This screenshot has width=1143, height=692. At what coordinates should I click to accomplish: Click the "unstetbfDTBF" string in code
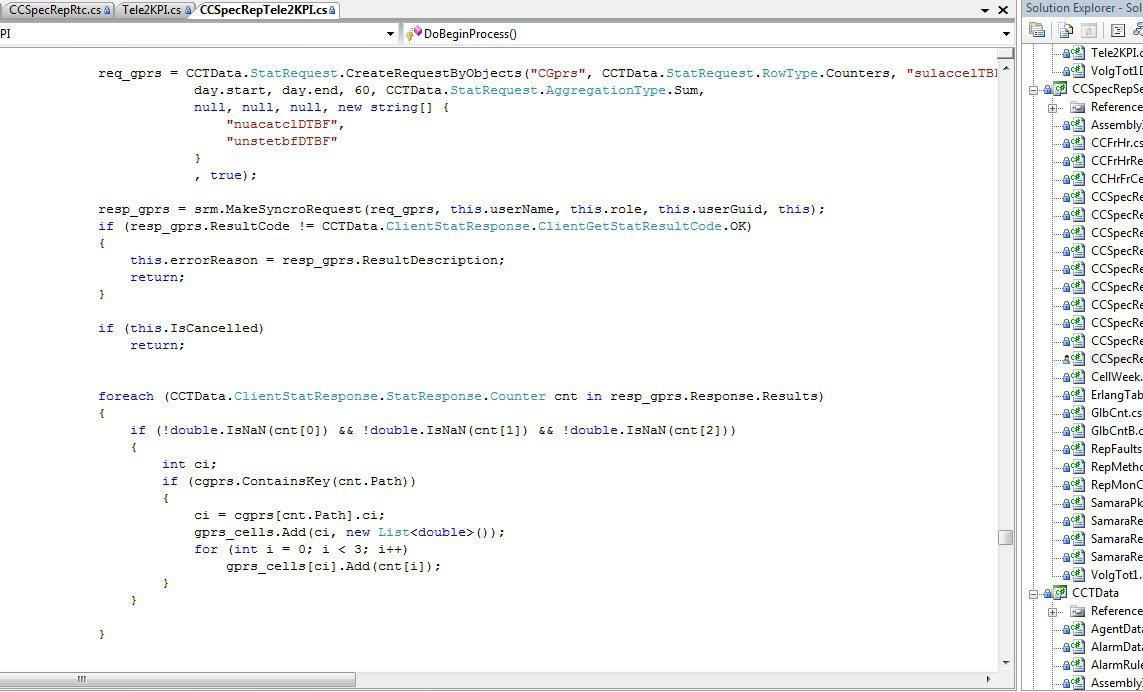(281, 141)
